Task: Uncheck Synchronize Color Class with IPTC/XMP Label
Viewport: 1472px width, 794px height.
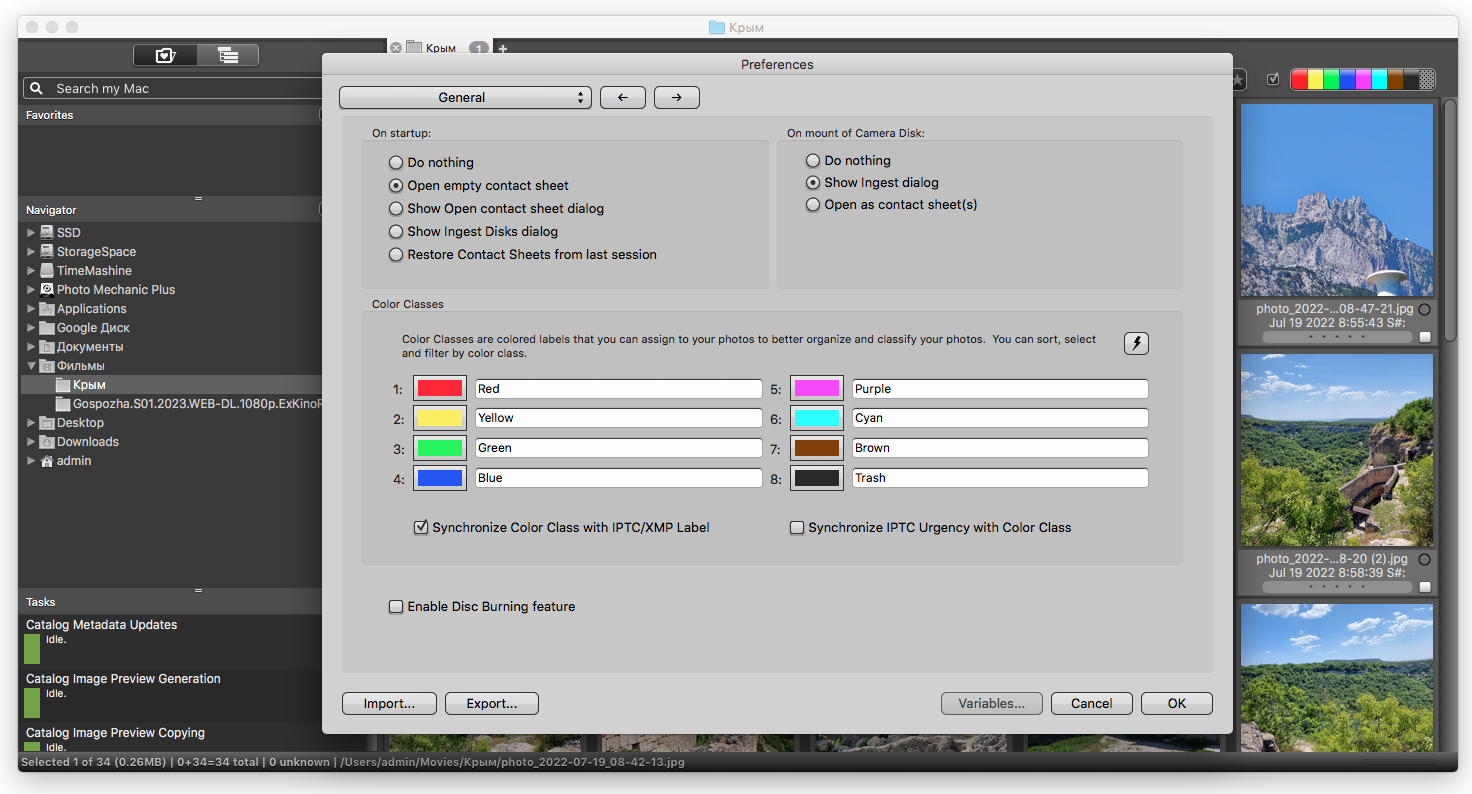Action: [x=421, y=527]
